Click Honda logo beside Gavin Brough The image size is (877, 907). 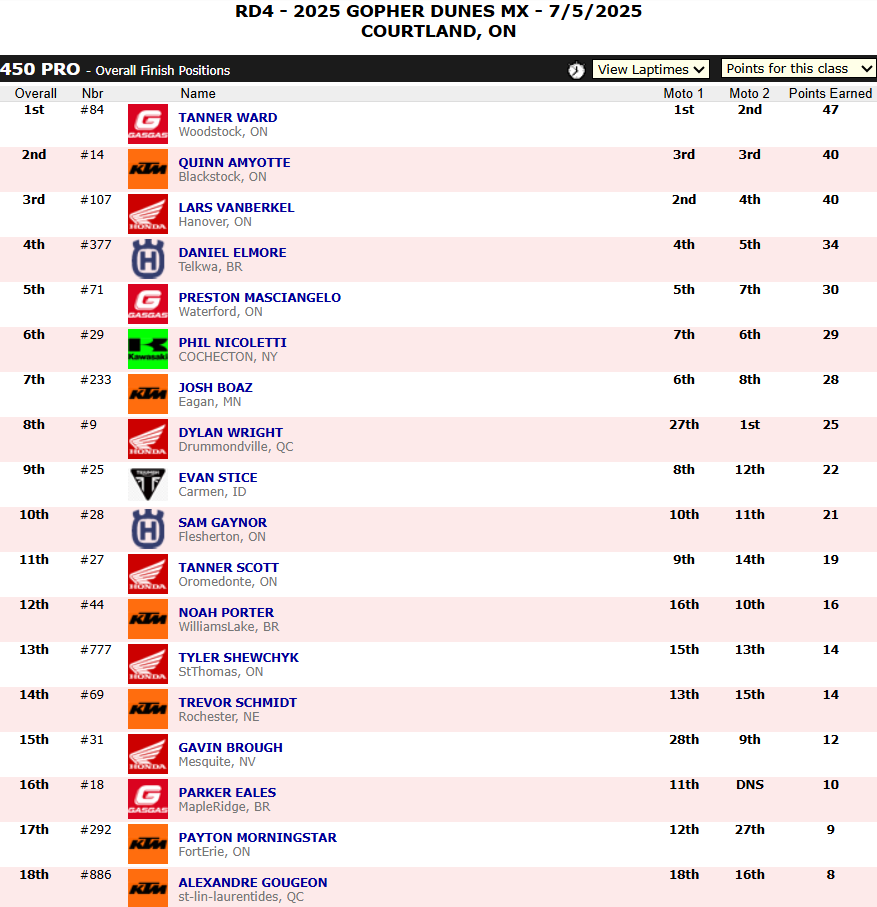coord(148,754)
